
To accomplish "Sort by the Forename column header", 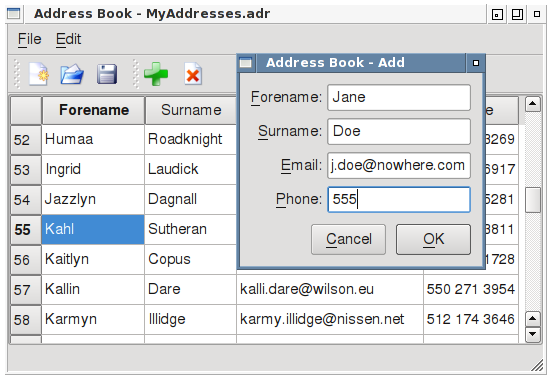I will (93, 110).
